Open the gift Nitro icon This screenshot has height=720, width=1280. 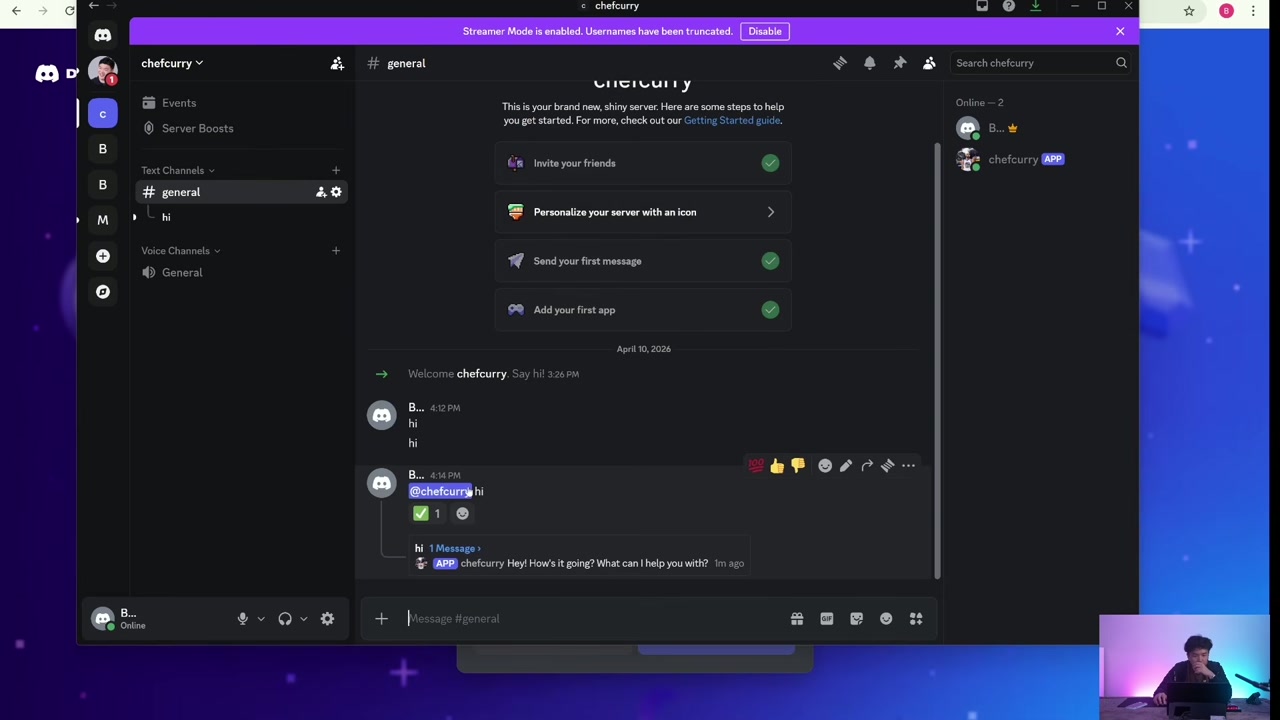click(797, 619)
